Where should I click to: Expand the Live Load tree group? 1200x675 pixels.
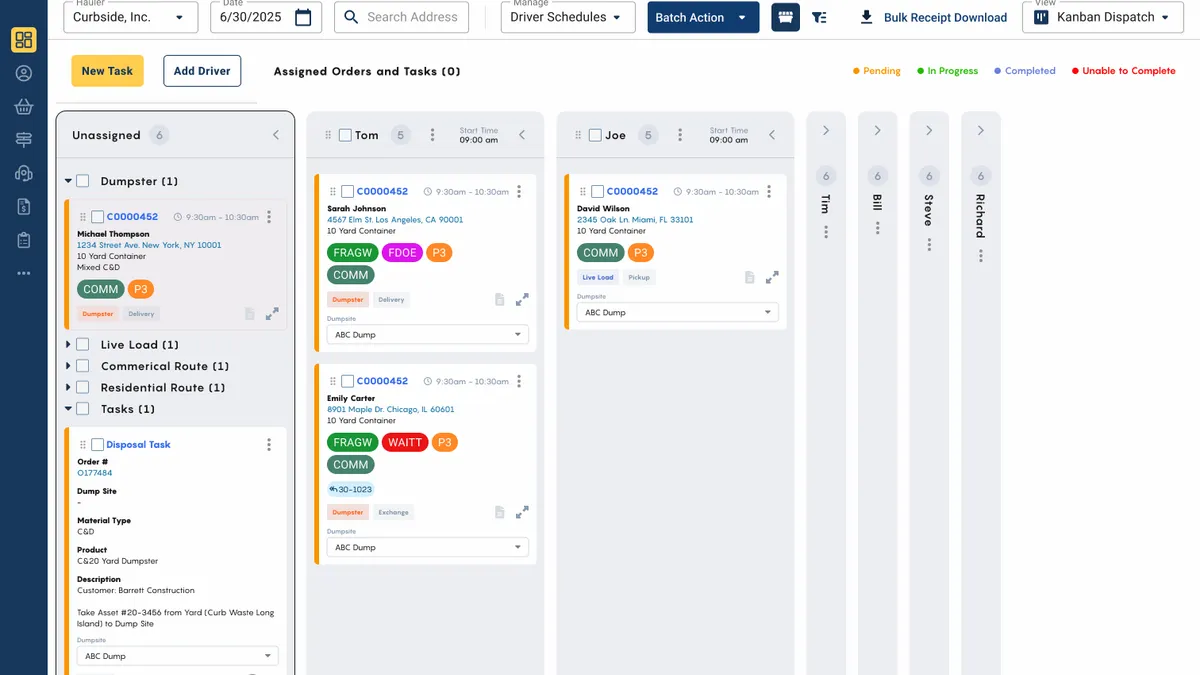click(68, 344)
